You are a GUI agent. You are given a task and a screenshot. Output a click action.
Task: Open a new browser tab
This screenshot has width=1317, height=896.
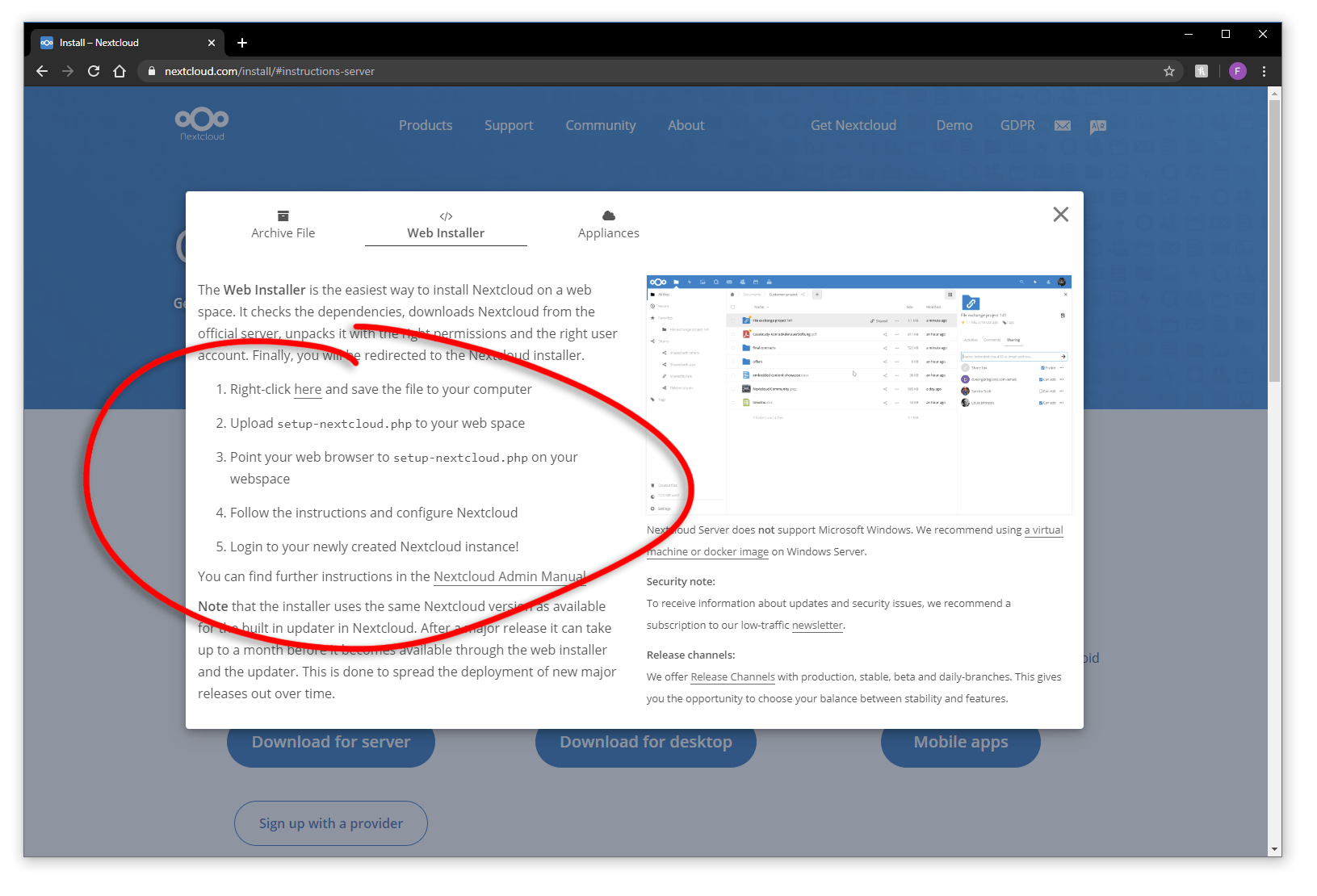click(242, 43)
